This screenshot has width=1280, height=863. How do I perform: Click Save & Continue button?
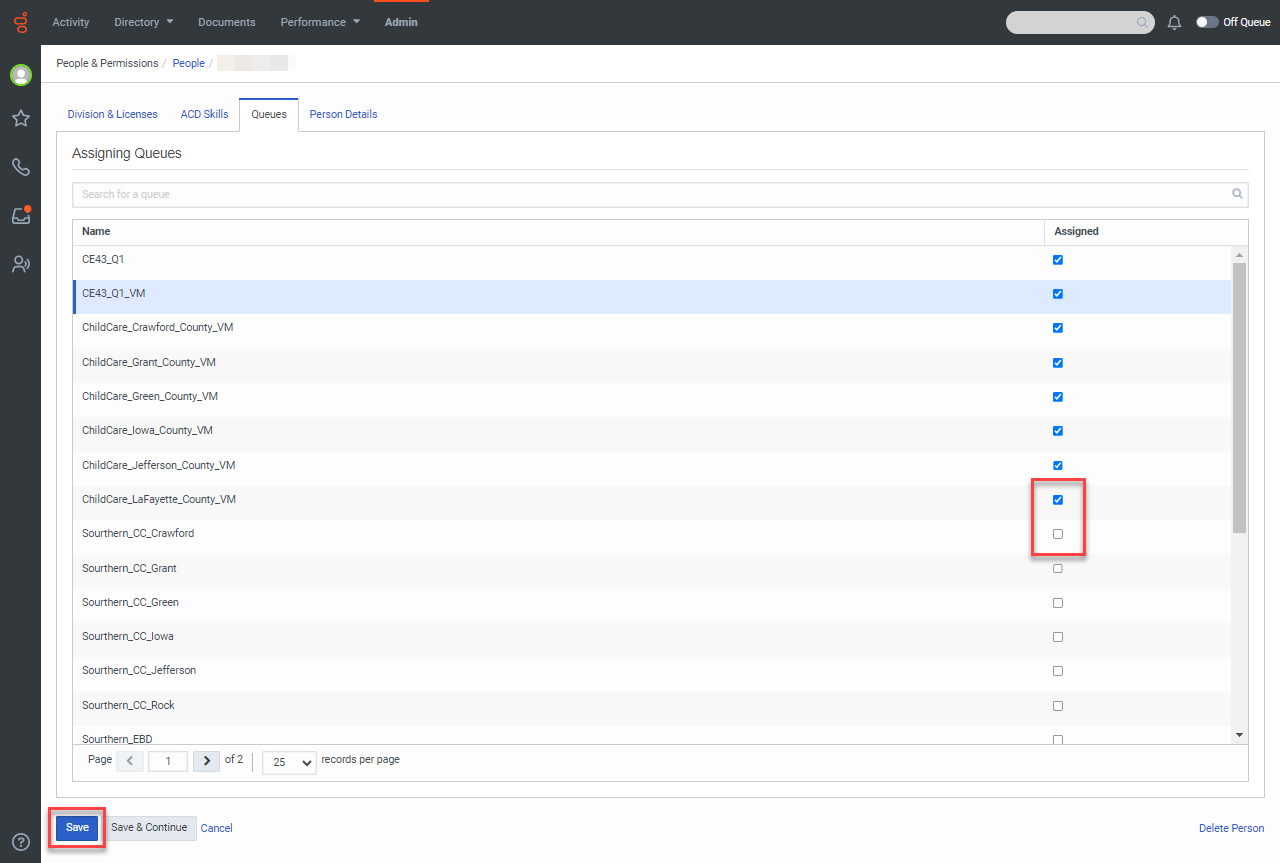pyautogui.click(x=149, y=828)
